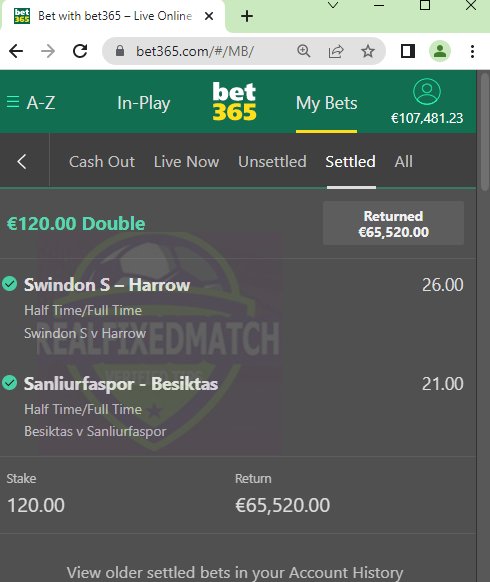490x582 pixels.
Task: Click the address bar URL field
Action: pyautogui.click(x=195, y=51)
